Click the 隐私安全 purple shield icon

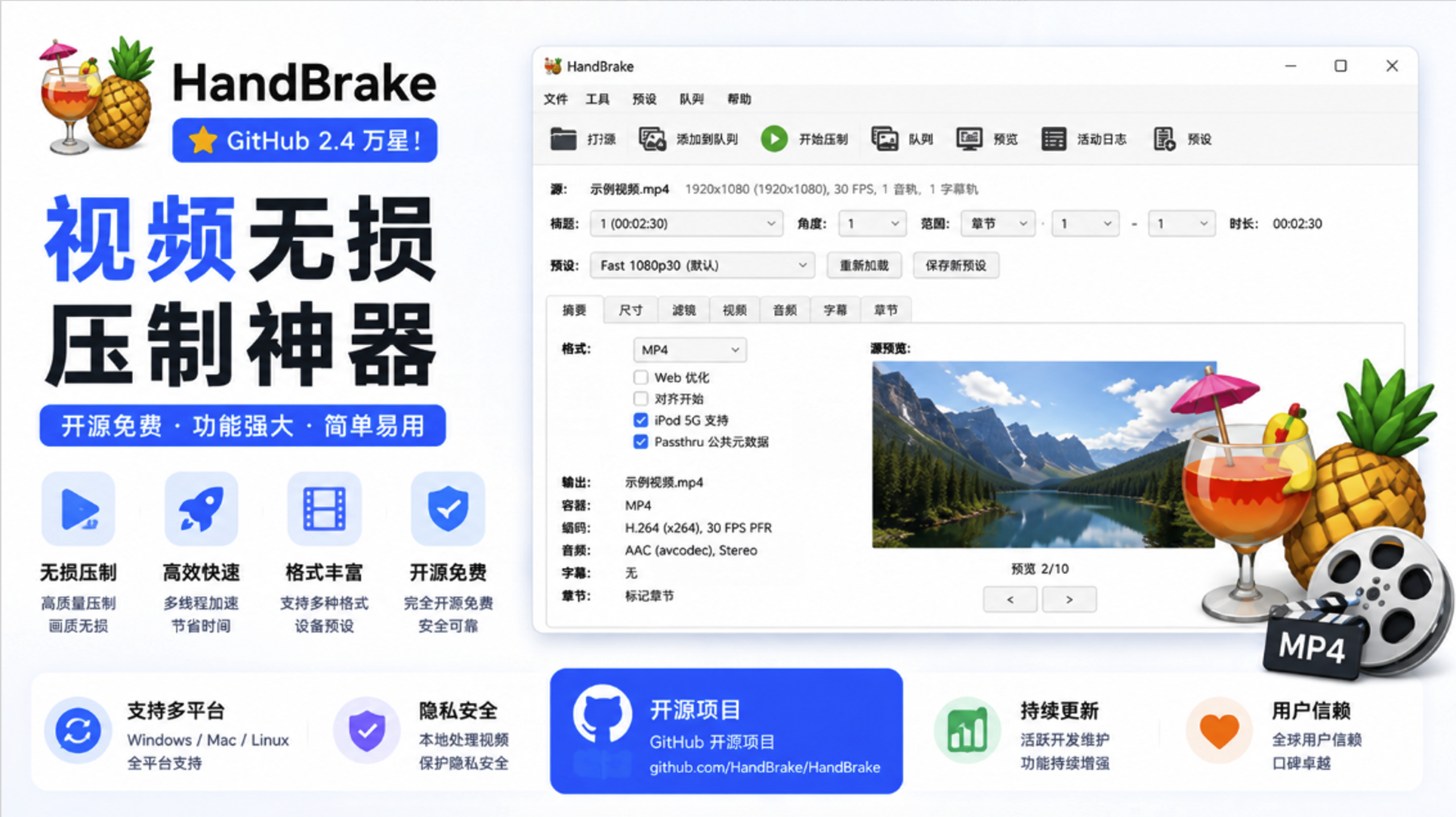pos(367,731)
